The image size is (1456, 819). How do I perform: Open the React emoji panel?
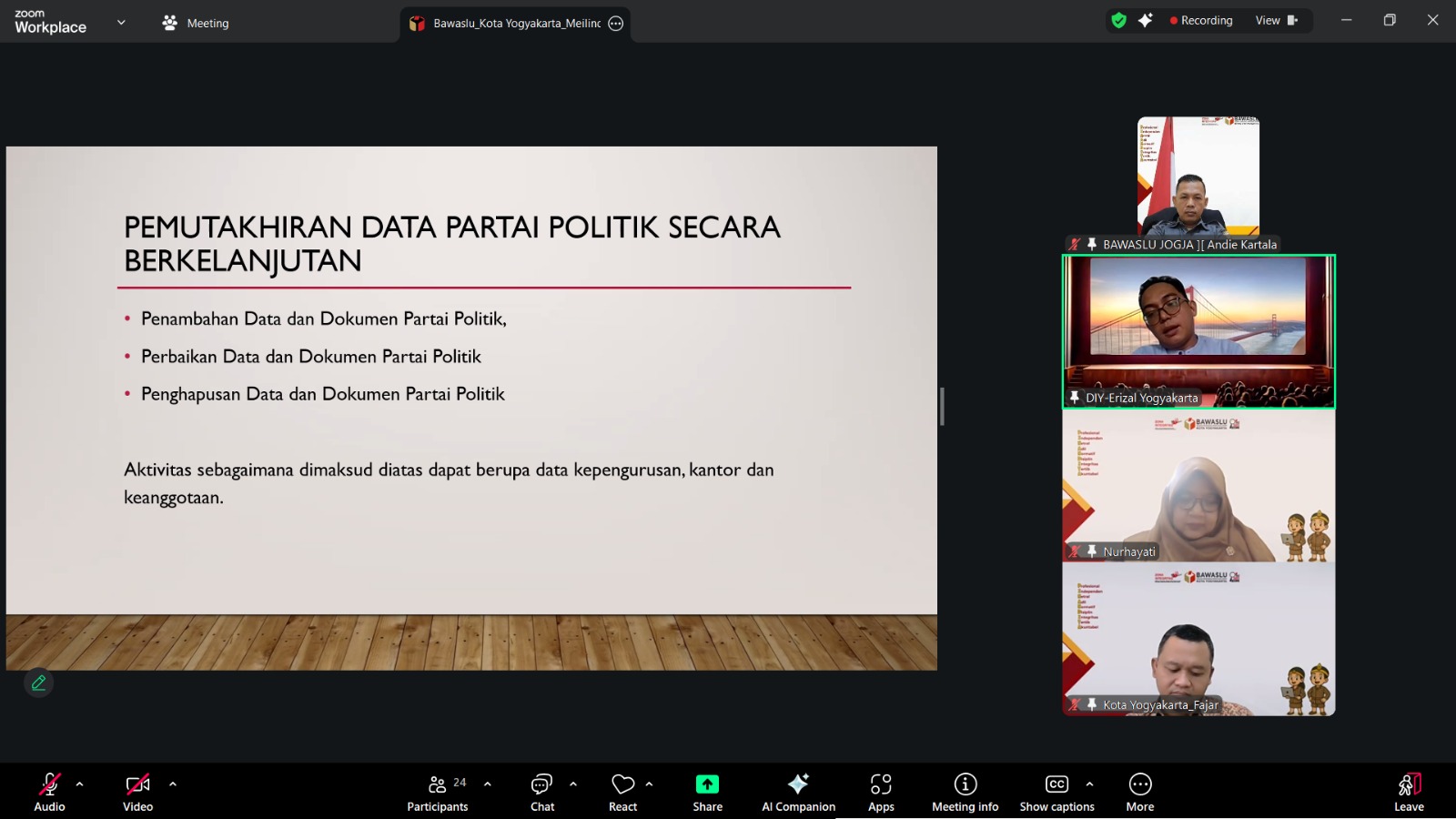coord(622,790)
